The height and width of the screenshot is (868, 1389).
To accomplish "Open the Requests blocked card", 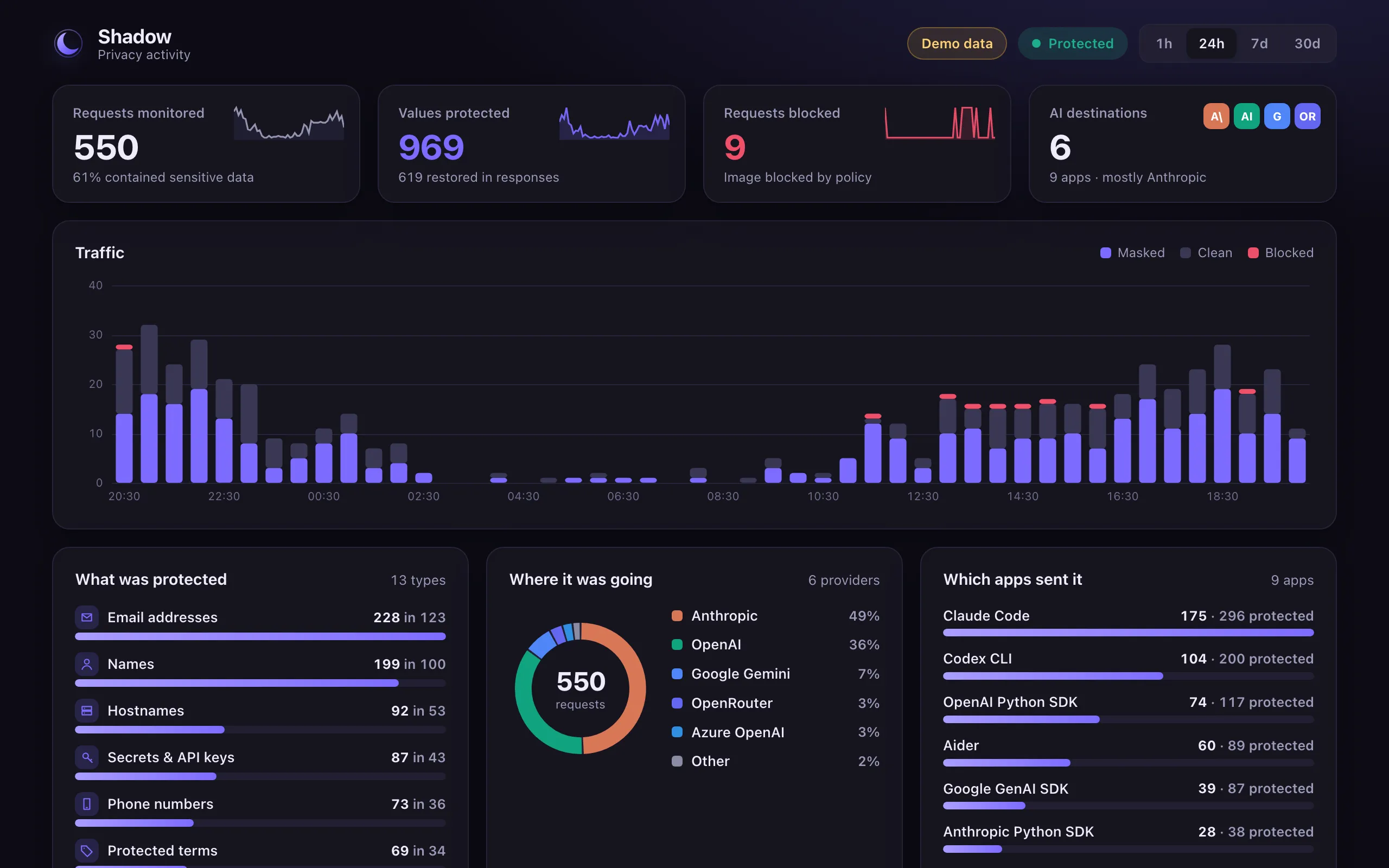I will (857, 144).
